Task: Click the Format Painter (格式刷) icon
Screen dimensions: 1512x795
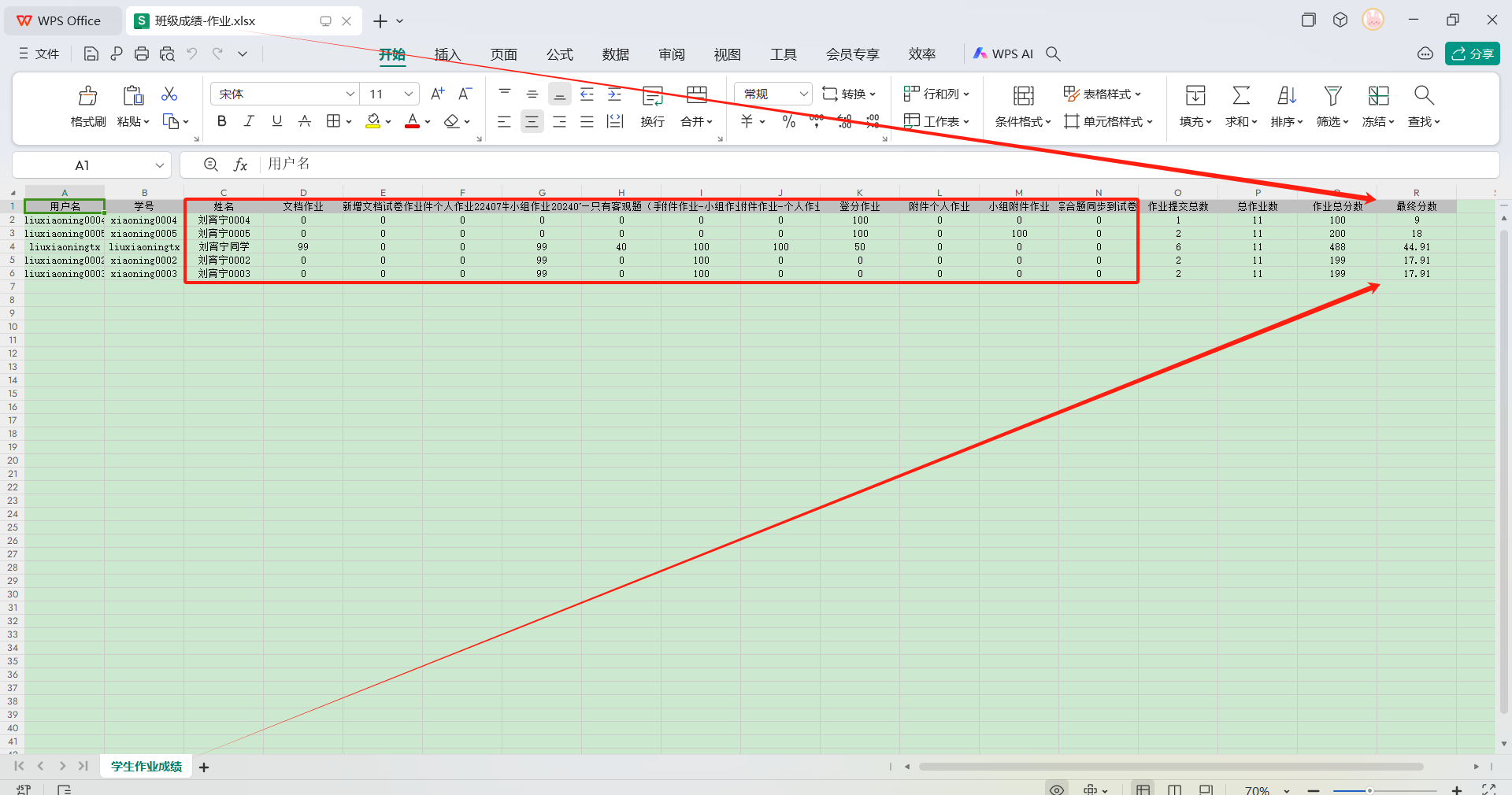Action: pyautogui.click(x=87, y=96)
